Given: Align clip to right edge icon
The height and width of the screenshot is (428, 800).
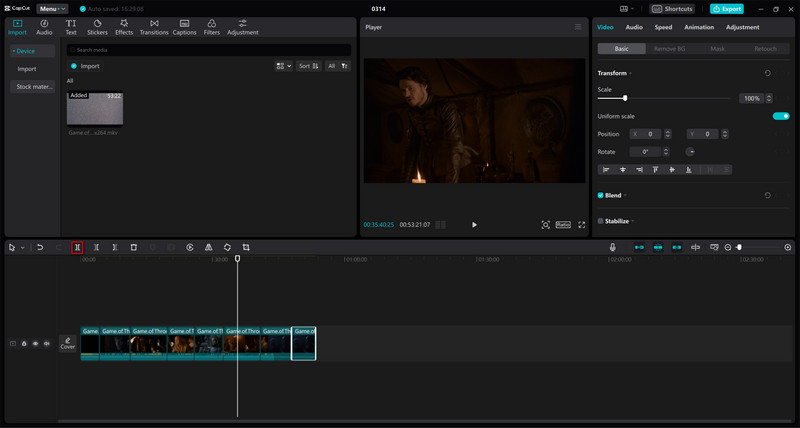Looking at the screenshot, I should [639, 170].
